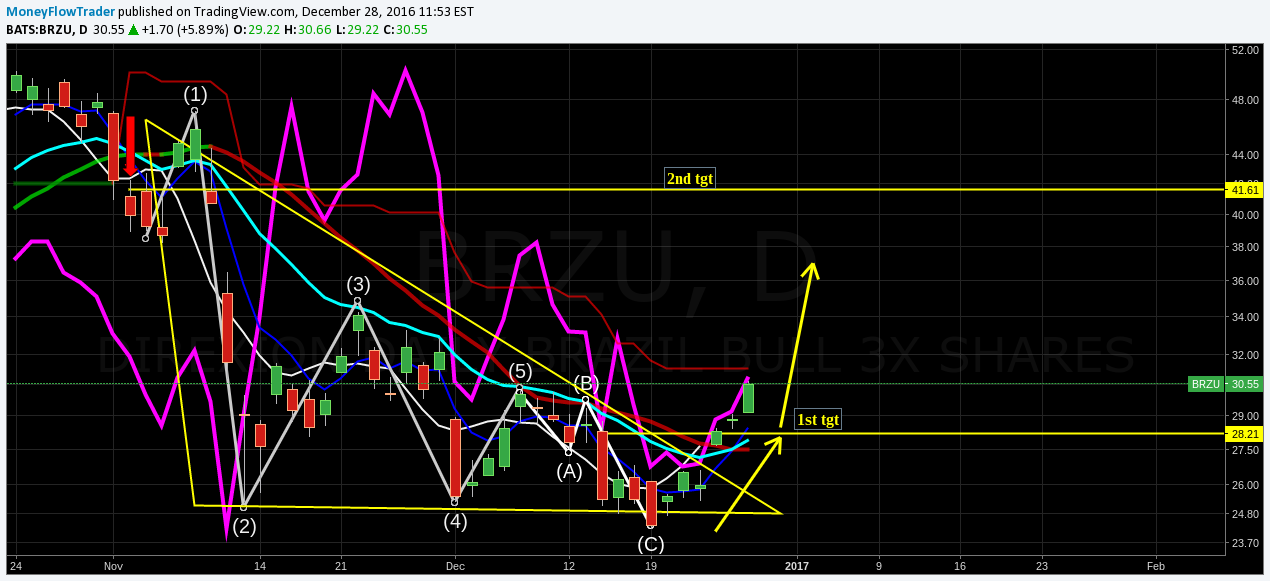Click the '1st tgt' annotation label
The width and height of the screenshot is (1270, 581).
pyautogui.click(x=818, y=419)
